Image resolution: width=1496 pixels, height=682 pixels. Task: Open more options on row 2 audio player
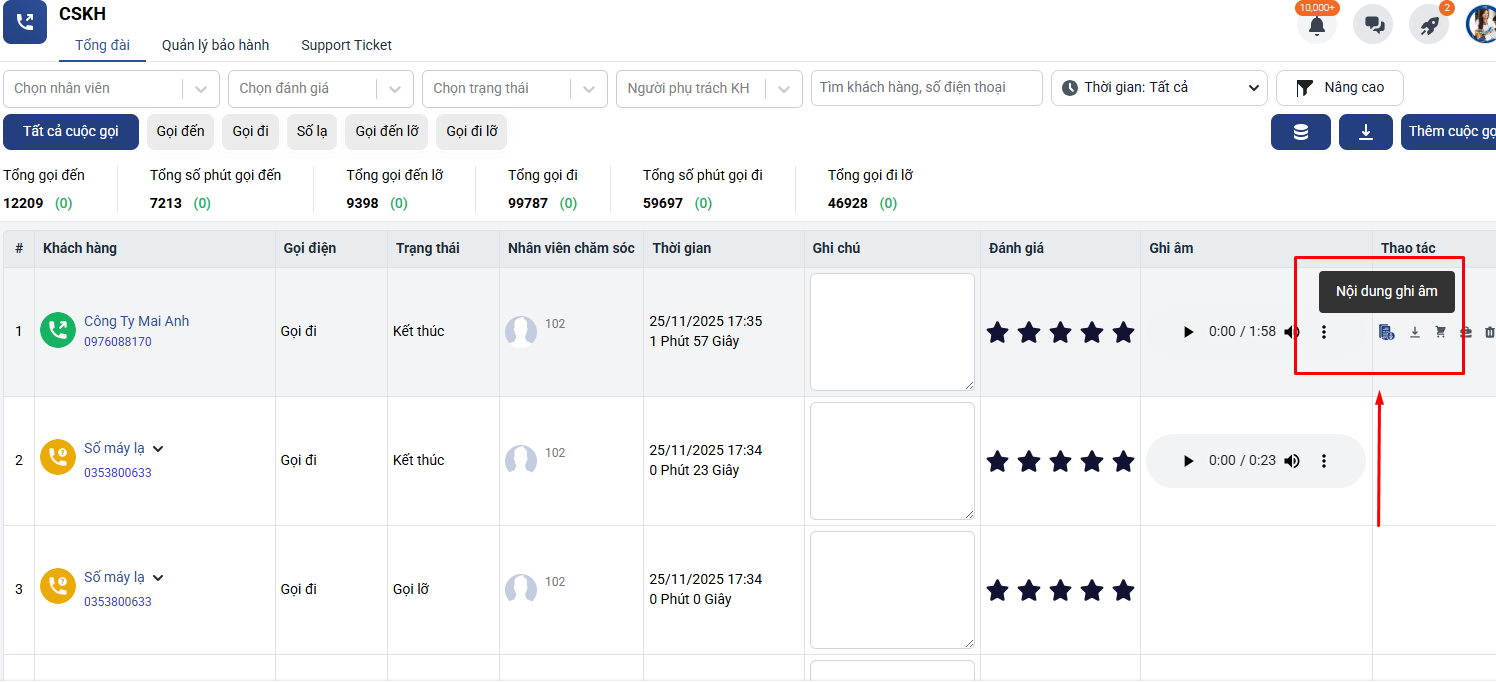tap(1324, 461)
